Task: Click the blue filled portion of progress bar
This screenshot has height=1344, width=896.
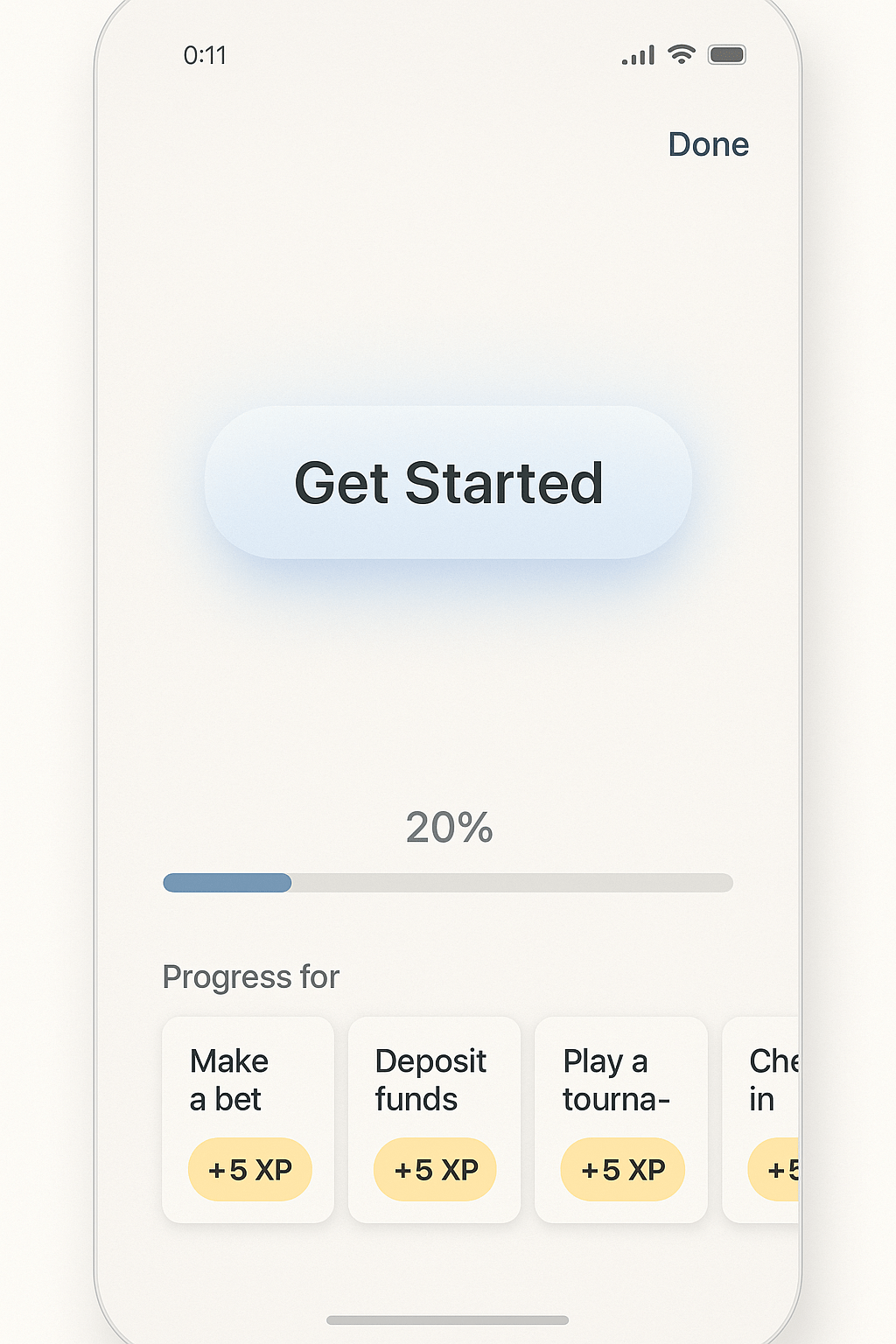Action: [x=227, y=883]
